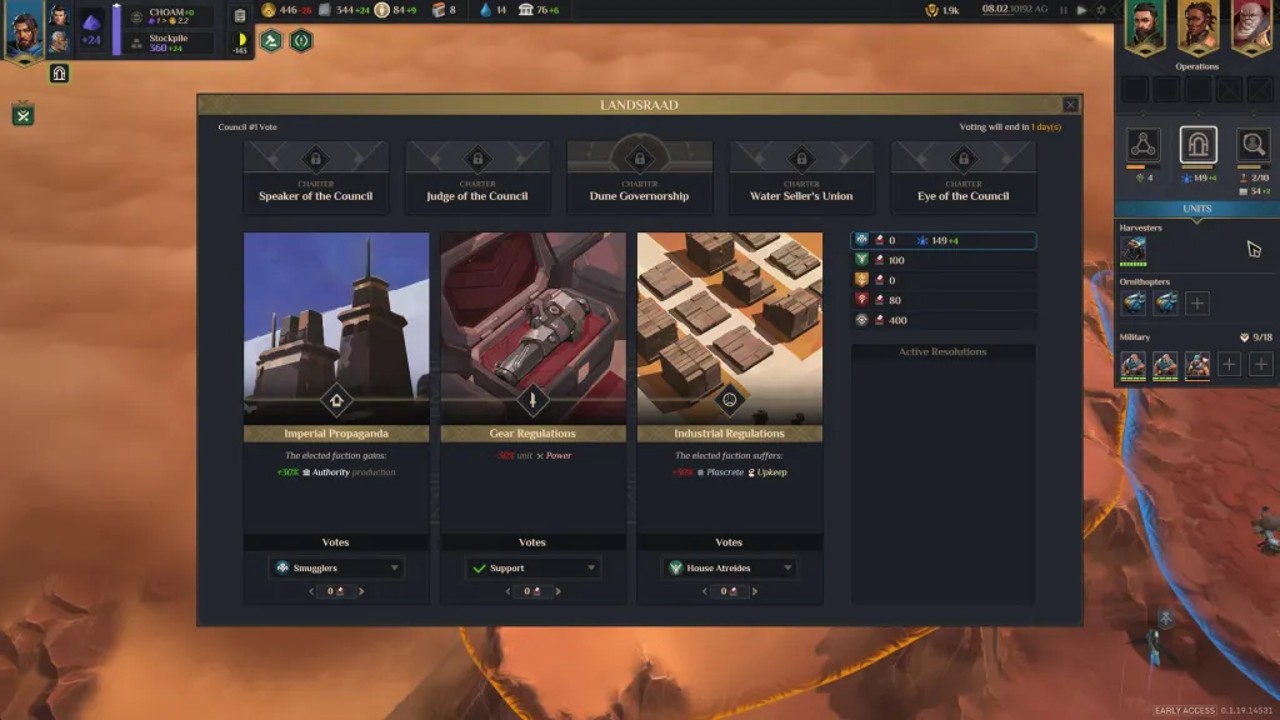Select the first ornithopter icon
1280x720 pixels.
1133,303
